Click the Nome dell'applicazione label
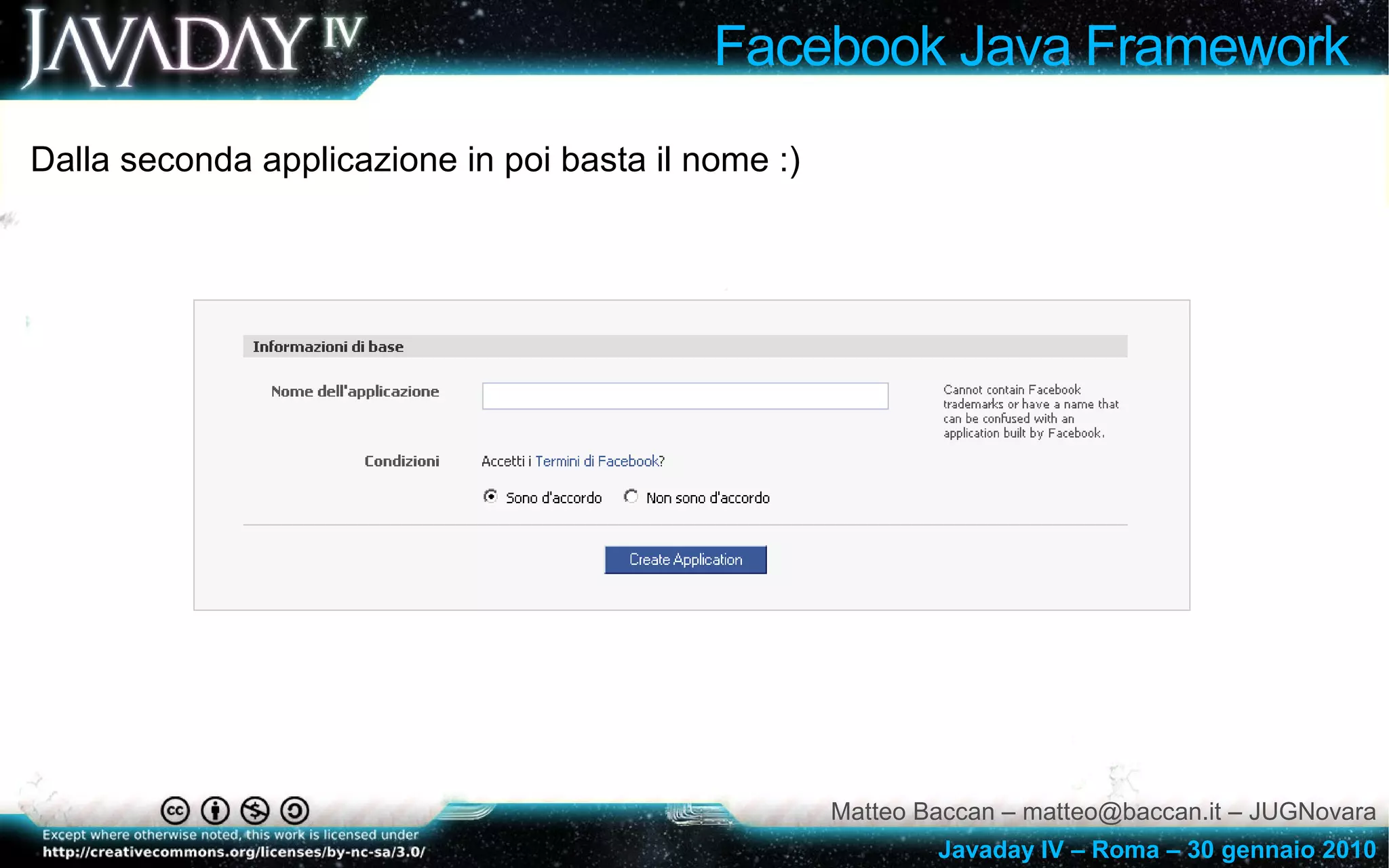This screenshot has height=868, width=1389. click(x=355, y=391)
